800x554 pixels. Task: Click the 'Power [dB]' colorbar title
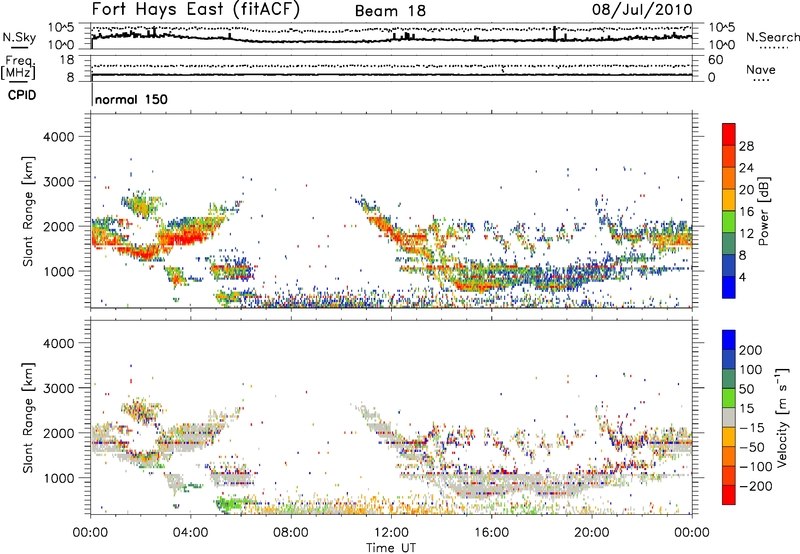point(764,211)
